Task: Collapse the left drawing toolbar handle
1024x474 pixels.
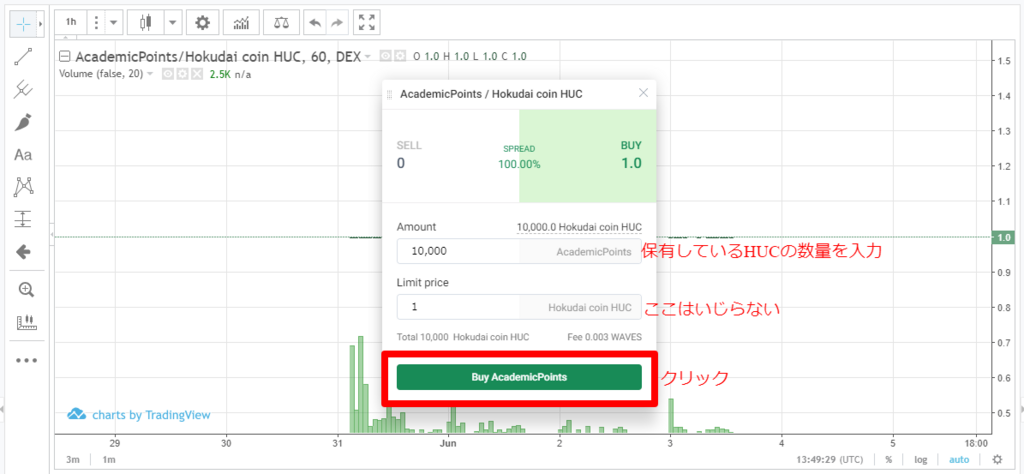Action: (52, 234)
